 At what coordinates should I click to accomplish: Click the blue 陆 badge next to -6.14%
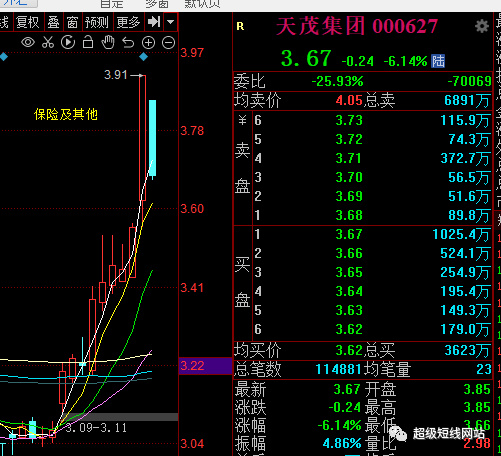(x=438, y=61)
